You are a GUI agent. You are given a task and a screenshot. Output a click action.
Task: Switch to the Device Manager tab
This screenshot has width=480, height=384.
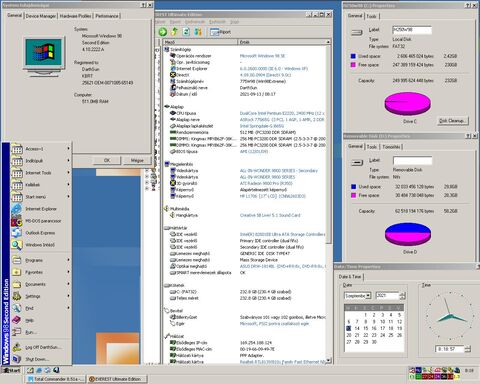(x=41, y=16)
